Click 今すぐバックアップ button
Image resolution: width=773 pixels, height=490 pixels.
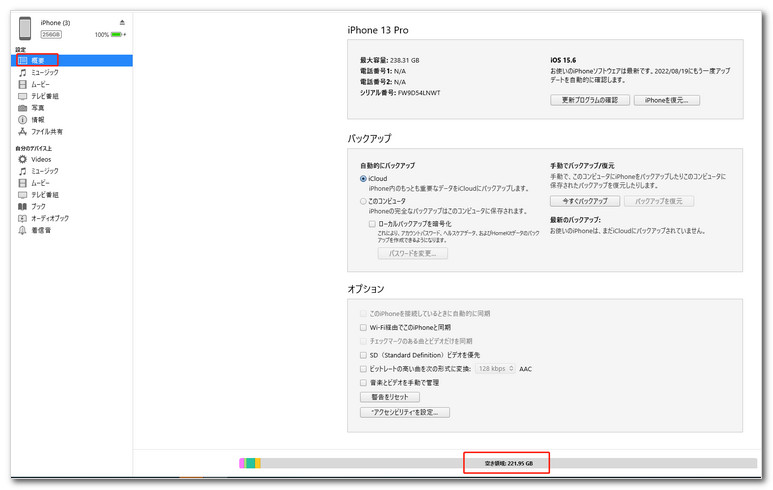click(585, 201)
